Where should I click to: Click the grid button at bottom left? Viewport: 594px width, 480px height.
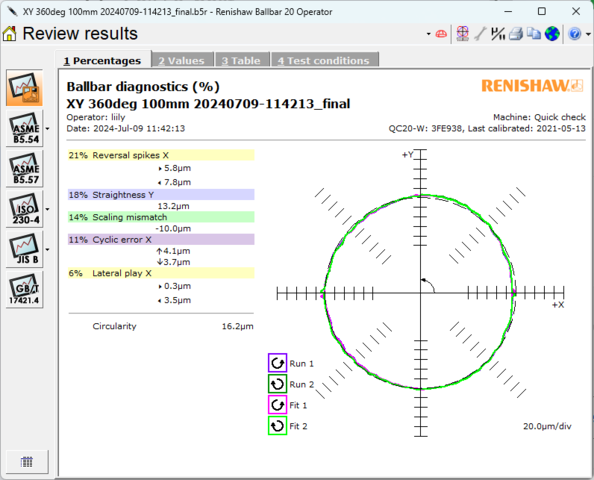27,462
